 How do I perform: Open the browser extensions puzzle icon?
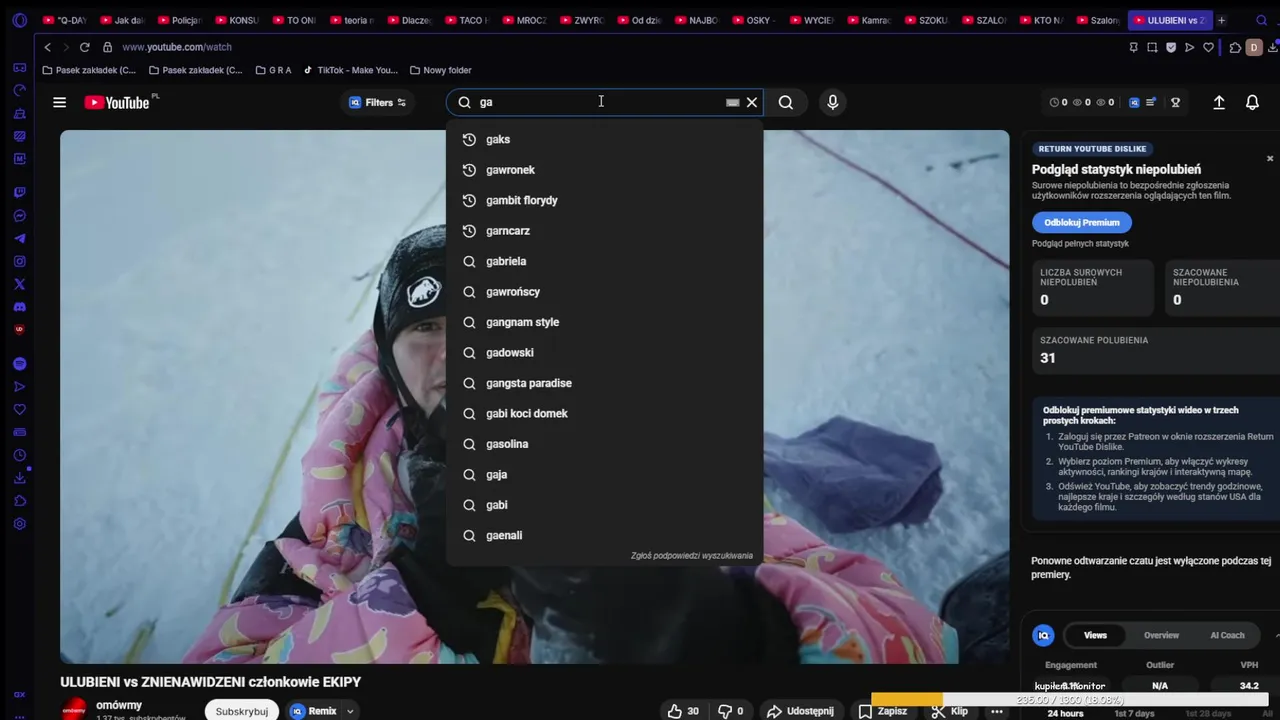coord(1235,47)
